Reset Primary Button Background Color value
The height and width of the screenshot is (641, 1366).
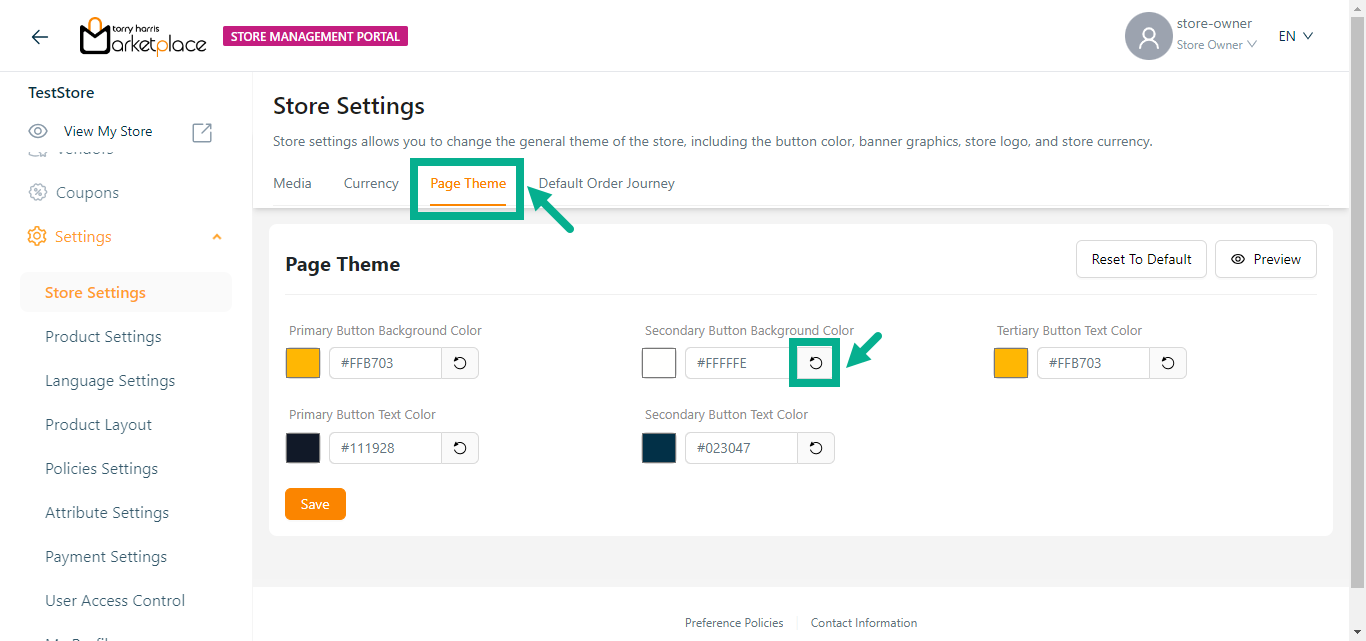460,363
